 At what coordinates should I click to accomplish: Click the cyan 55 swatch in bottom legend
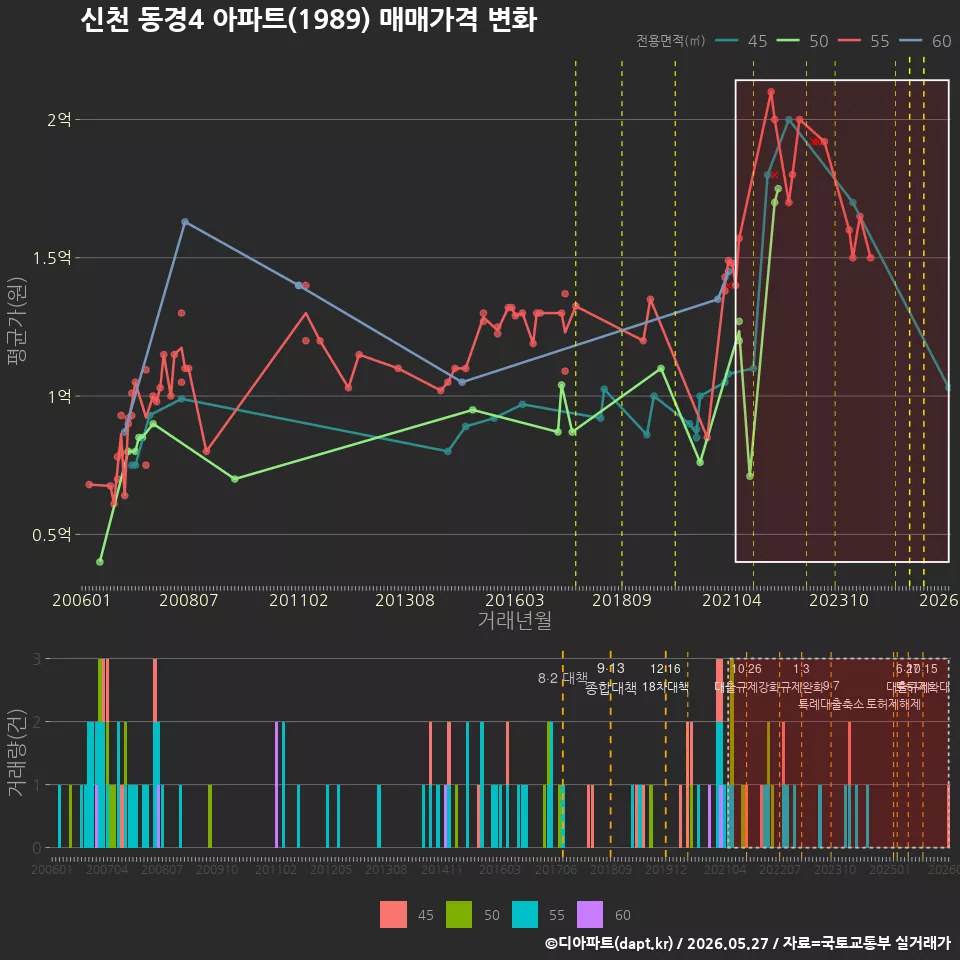tap(525, 915)
